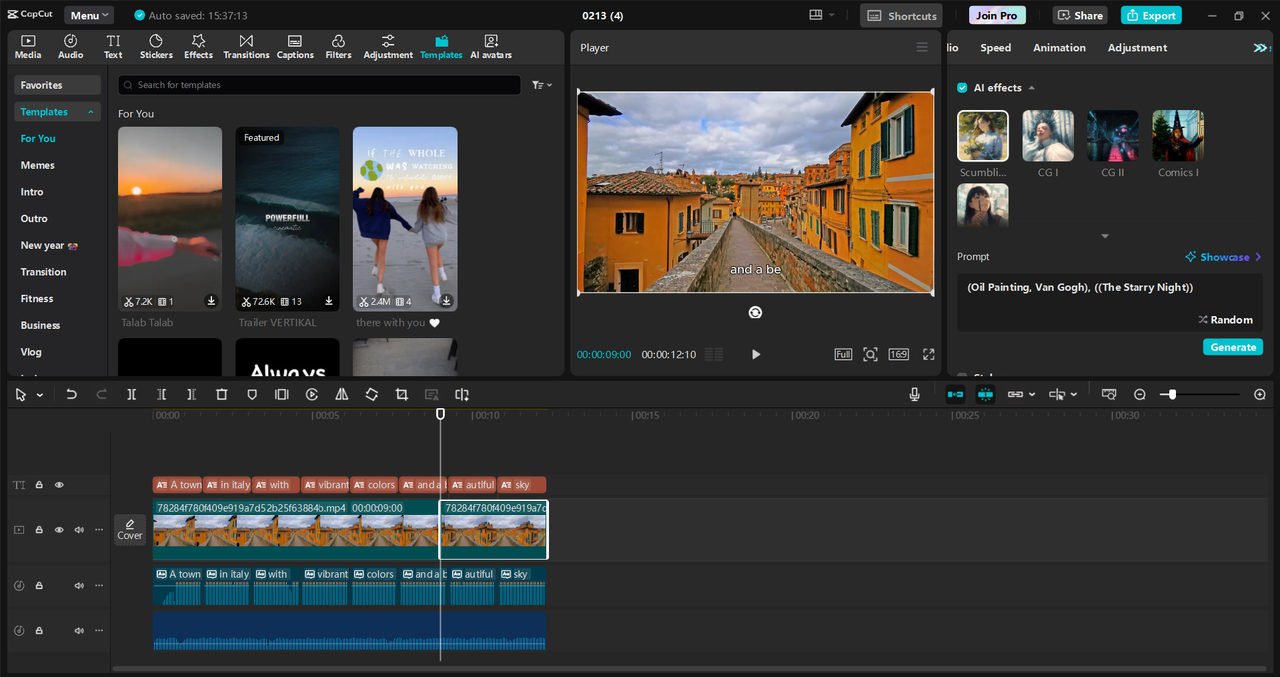Click the Random prompt button
Viewport: 1280px width, 677px height.
pyautogui.click(x=1225, y=320)
